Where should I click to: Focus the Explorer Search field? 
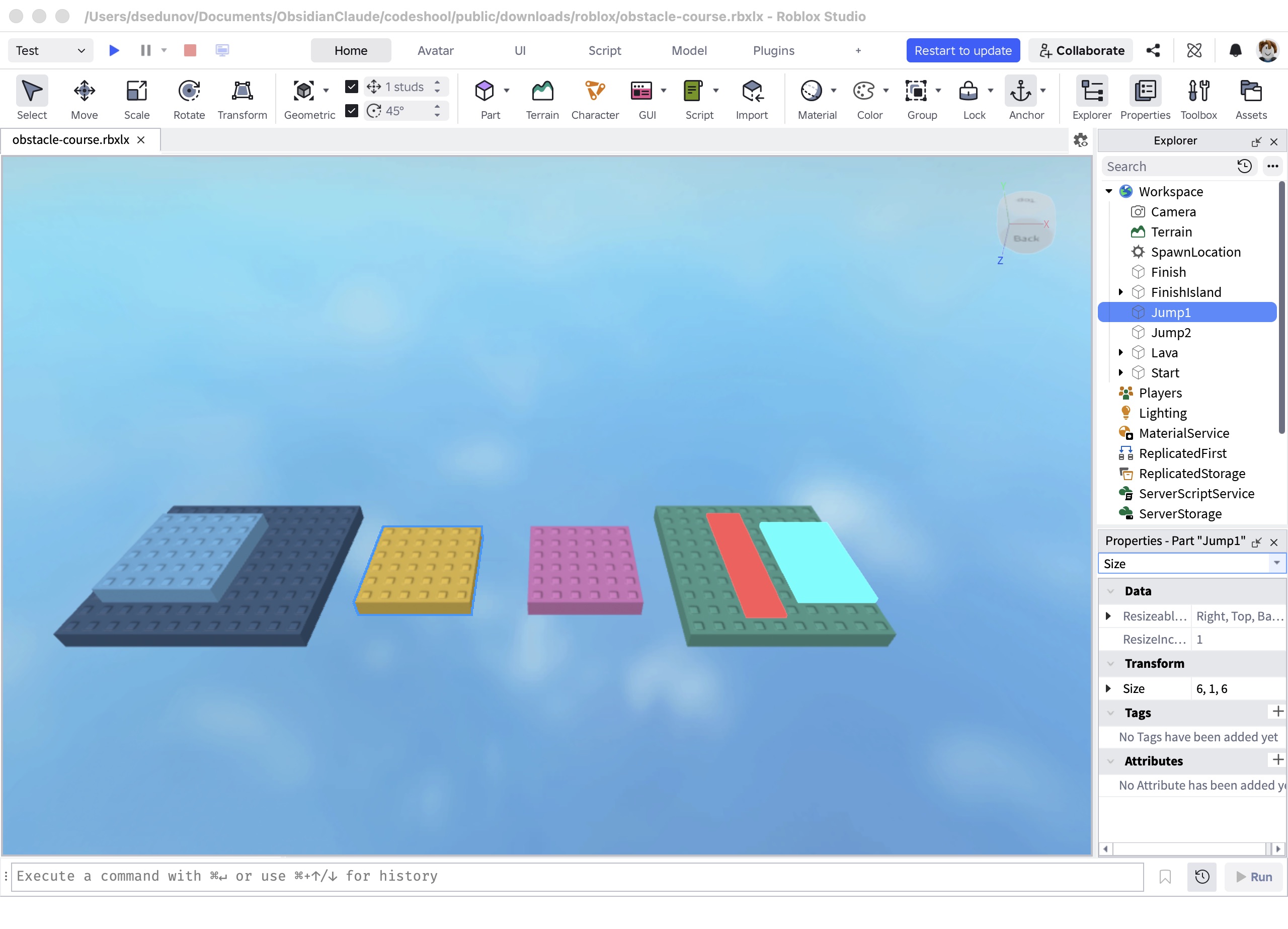click(1170, 167)
